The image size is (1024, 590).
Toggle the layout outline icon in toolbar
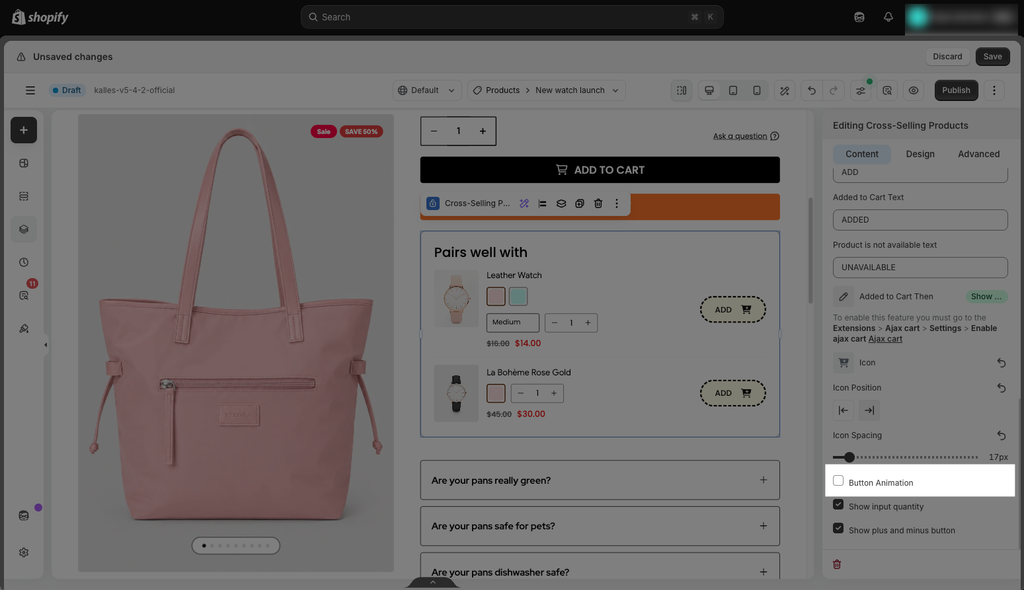[681, 90]
